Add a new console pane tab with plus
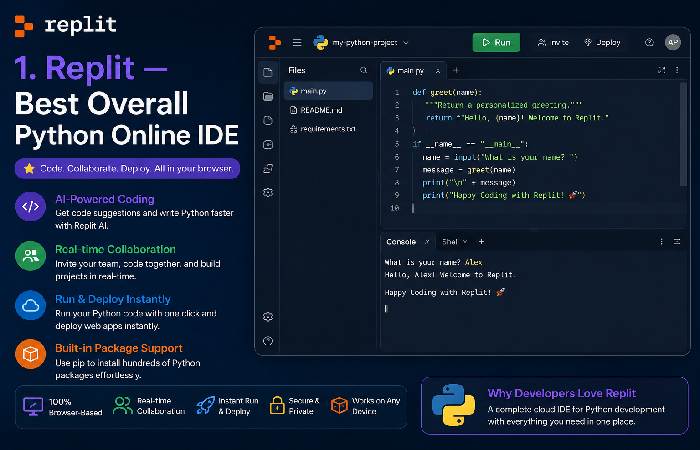The height and width of the screenshot is (450, 700). pos(481,242)
